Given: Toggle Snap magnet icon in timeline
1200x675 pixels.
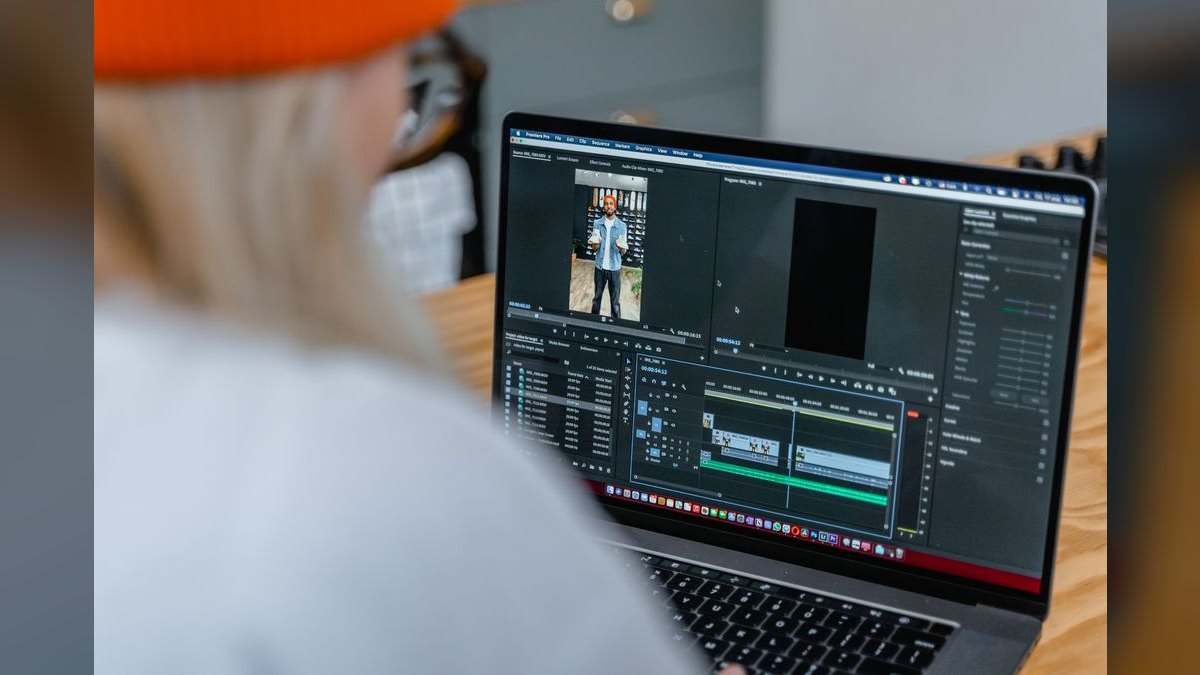Looking at the screenshot, I should point(654,381).
